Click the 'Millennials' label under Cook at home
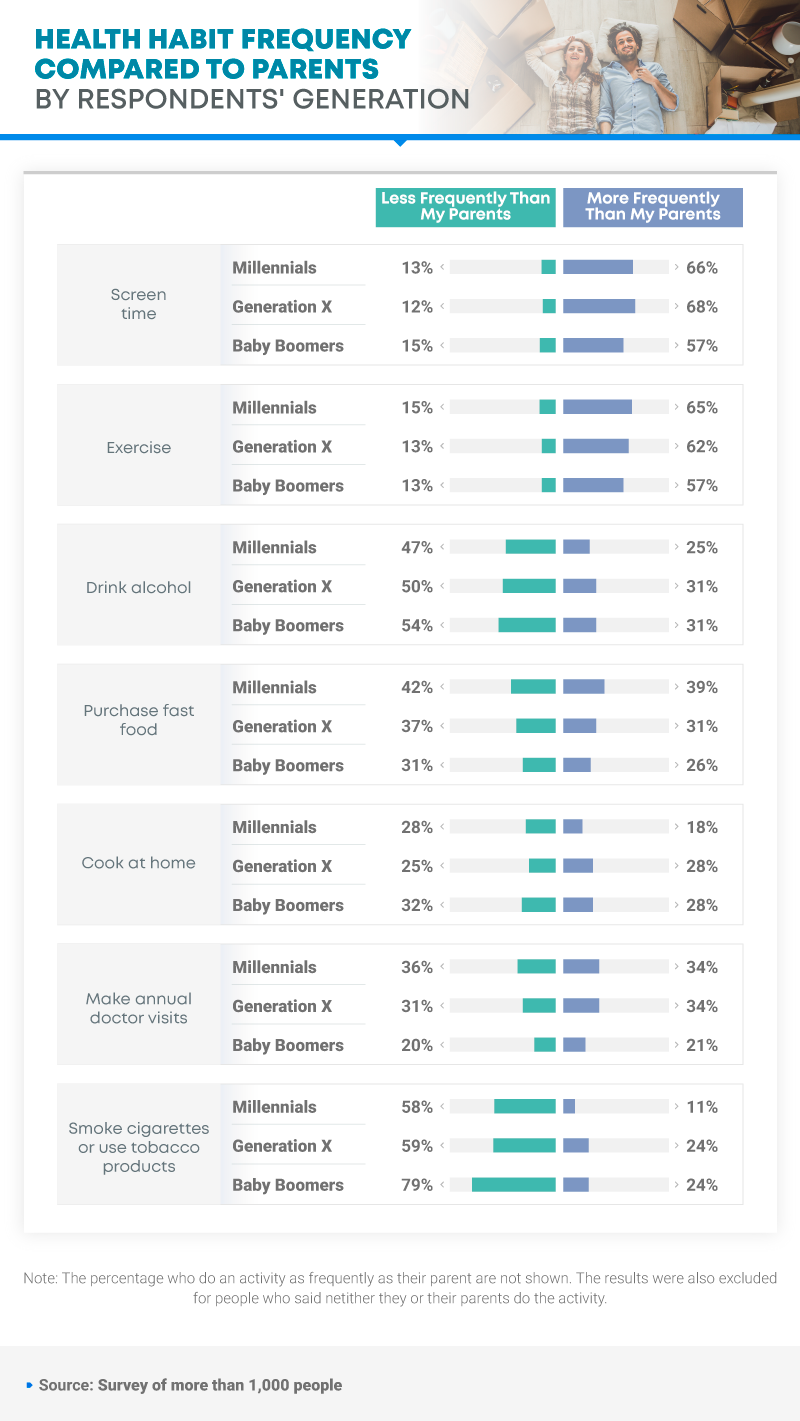This screenshot has height=1421, width=800. tap(274, 827)
